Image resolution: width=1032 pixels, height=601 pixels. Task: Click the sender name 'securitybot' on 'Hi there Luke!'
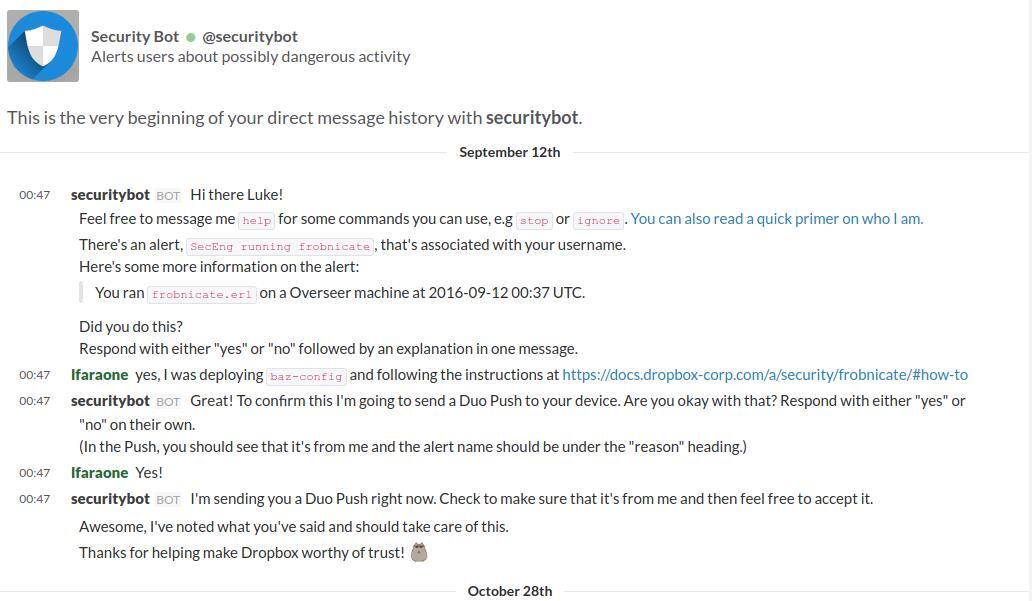[110, 195]
